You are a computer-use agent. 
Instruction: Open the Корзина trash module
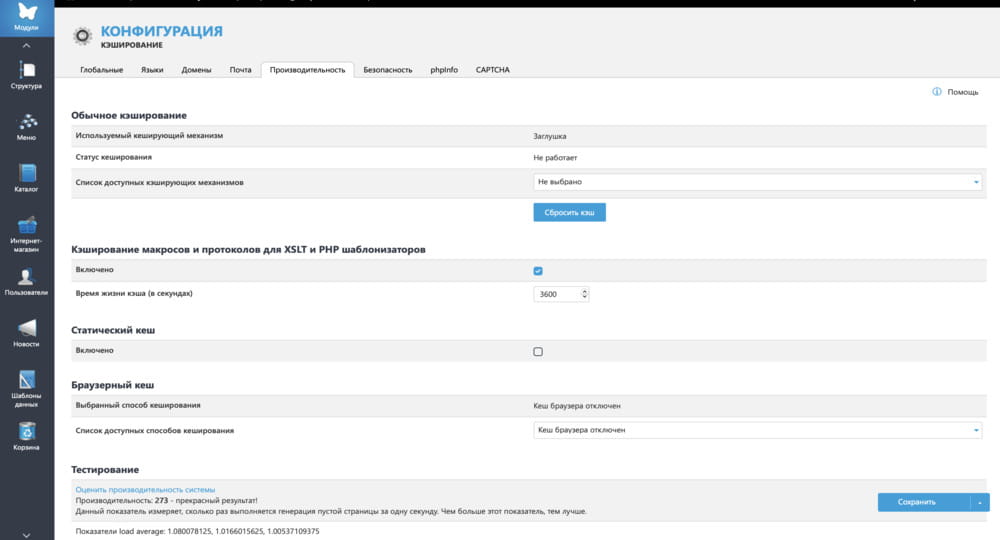[x=27, y=435]
